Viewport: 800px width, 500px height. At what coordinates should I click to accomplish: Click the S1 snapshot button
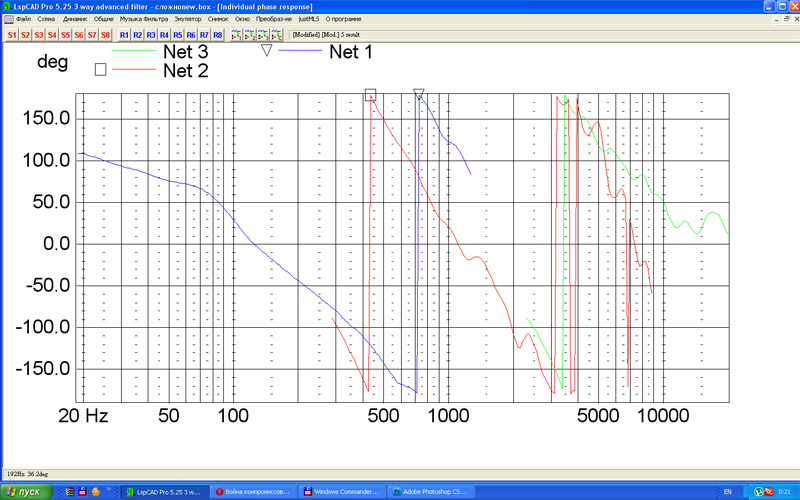point(12,35)
